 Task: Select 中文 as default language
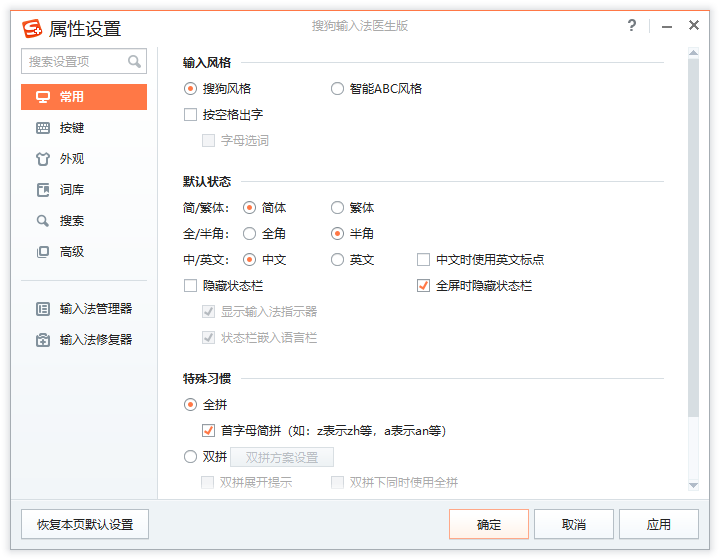pos(249,260)
